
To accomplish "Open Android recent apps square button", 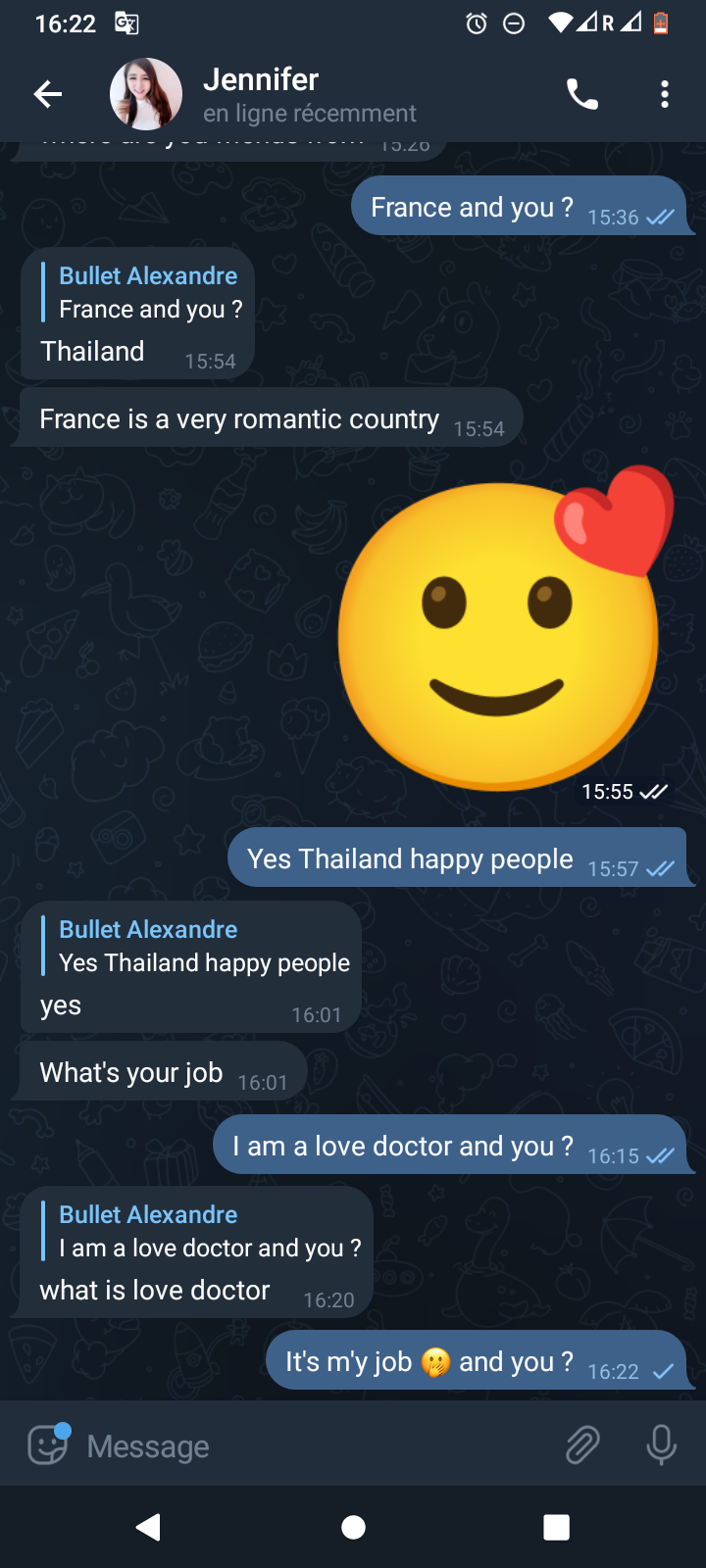I will 557,1527.
